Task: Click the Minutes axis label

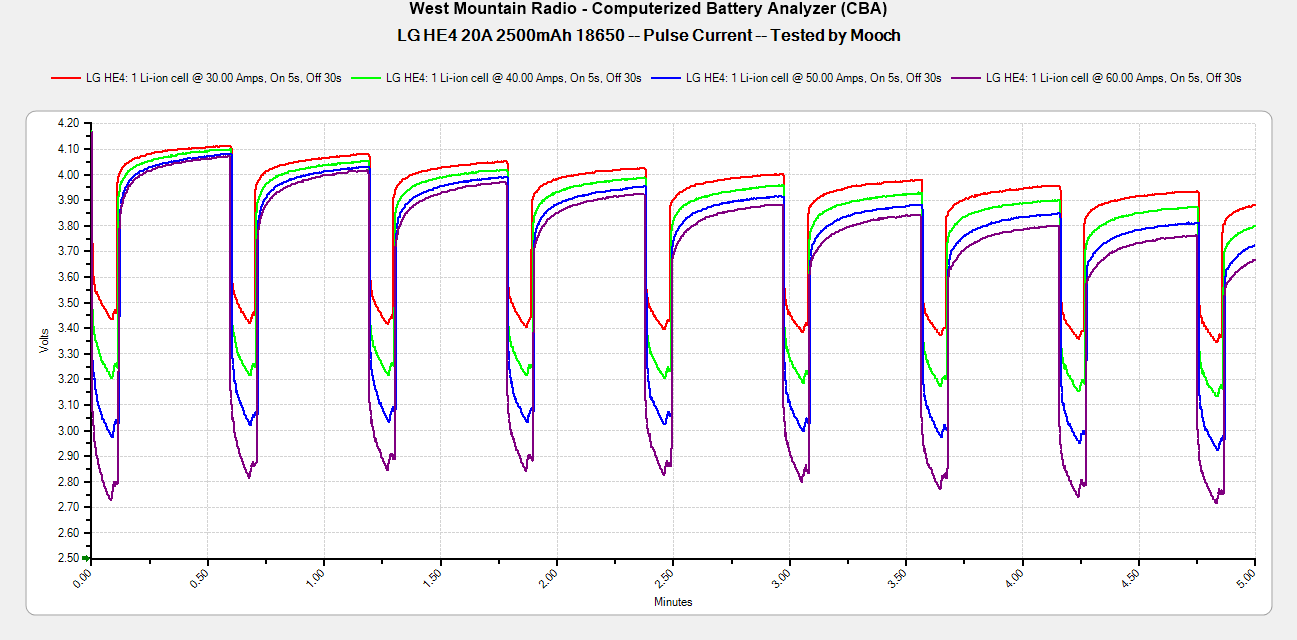Action: 673,602
